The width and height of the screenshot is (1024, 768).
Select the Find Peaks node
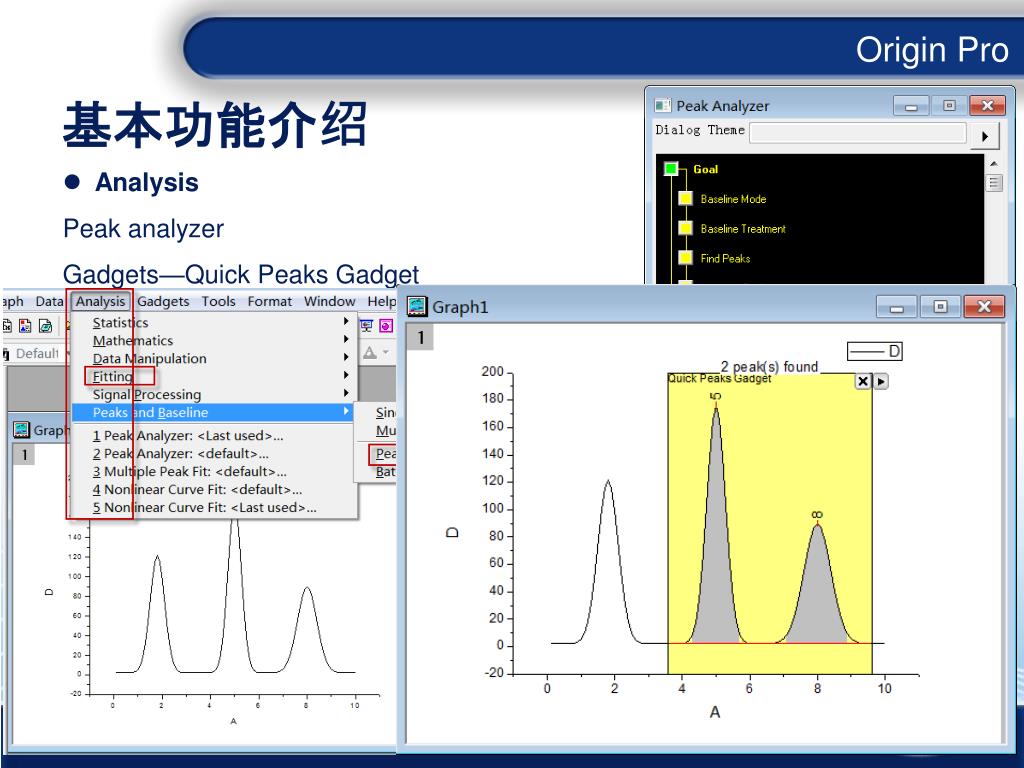click(x=685, y=257)
